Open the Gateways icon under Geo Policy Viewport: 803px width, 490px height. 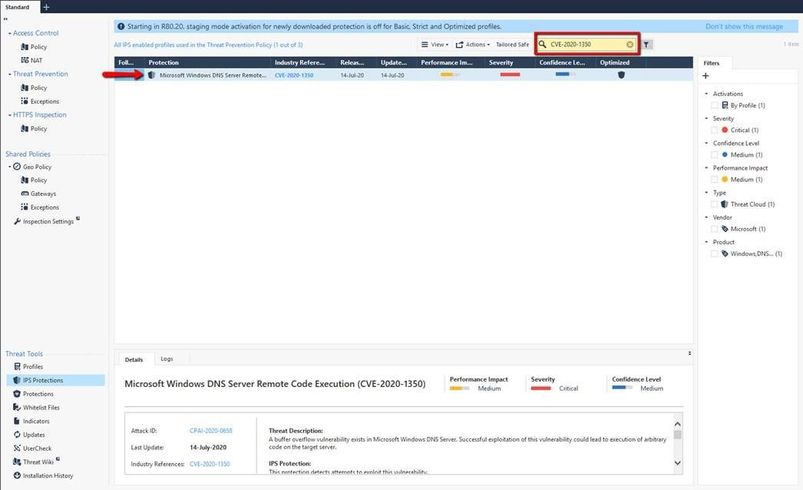[x=25, y=194]
